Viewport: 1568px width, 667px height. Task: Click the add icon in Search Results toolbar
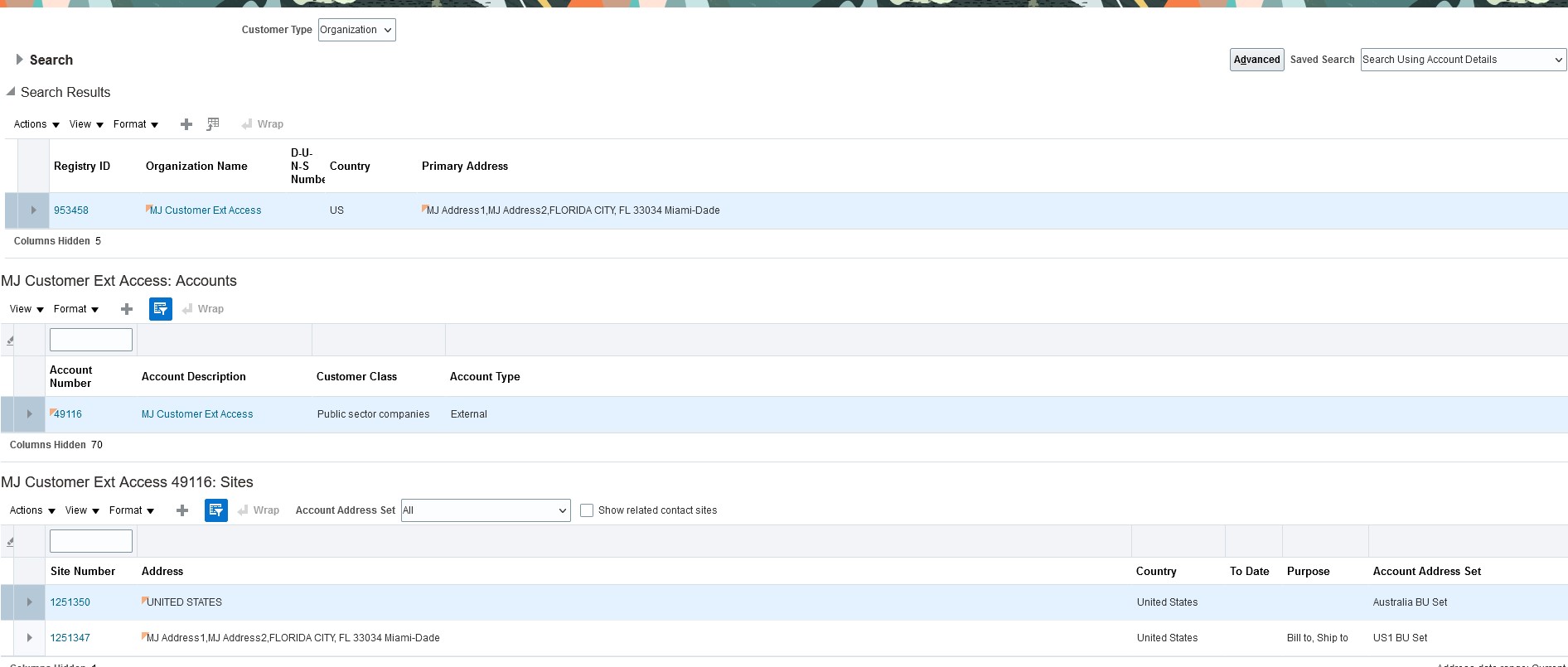(186, 124)
